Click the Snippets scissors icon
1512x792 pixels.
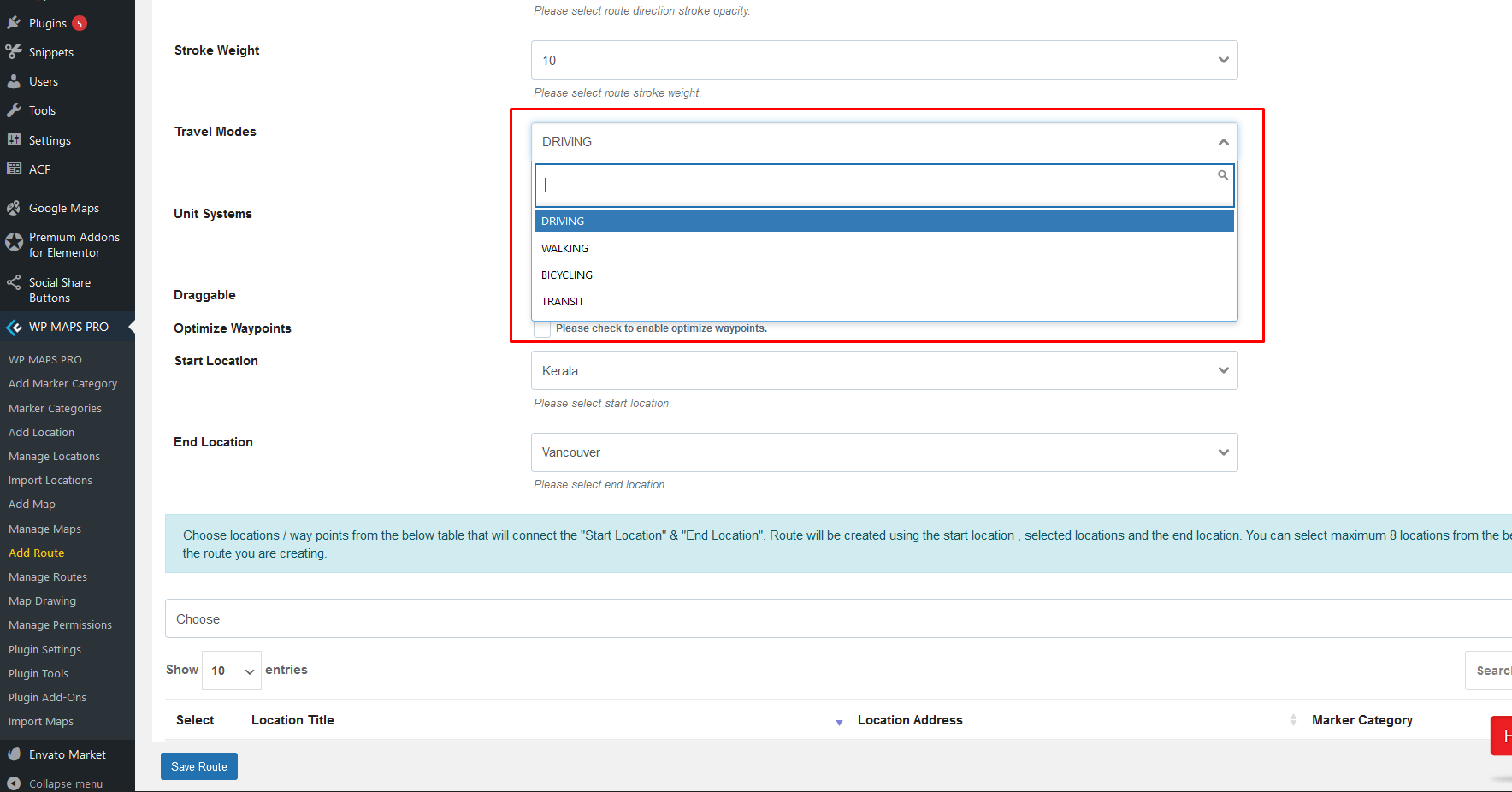point(14,52)
